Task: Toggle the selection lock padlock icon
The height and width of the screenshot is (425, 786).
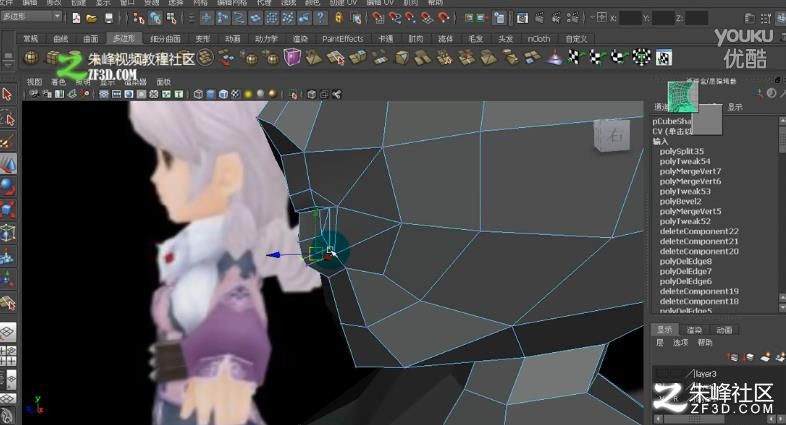Action: pyautogui.click(x=339, y=19)
